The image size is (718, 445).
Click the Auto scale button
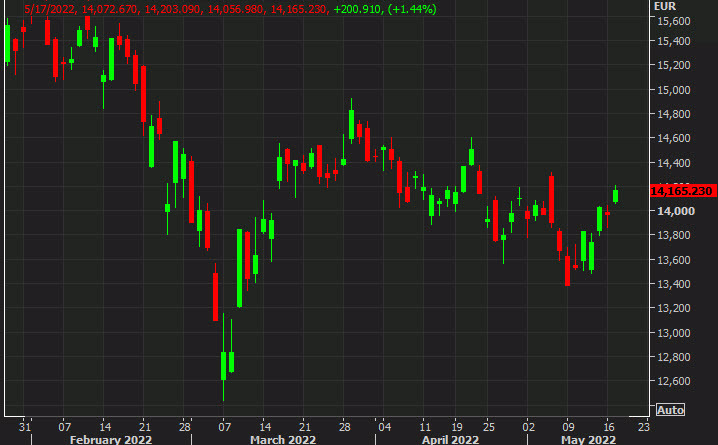[x=670, y=410]
